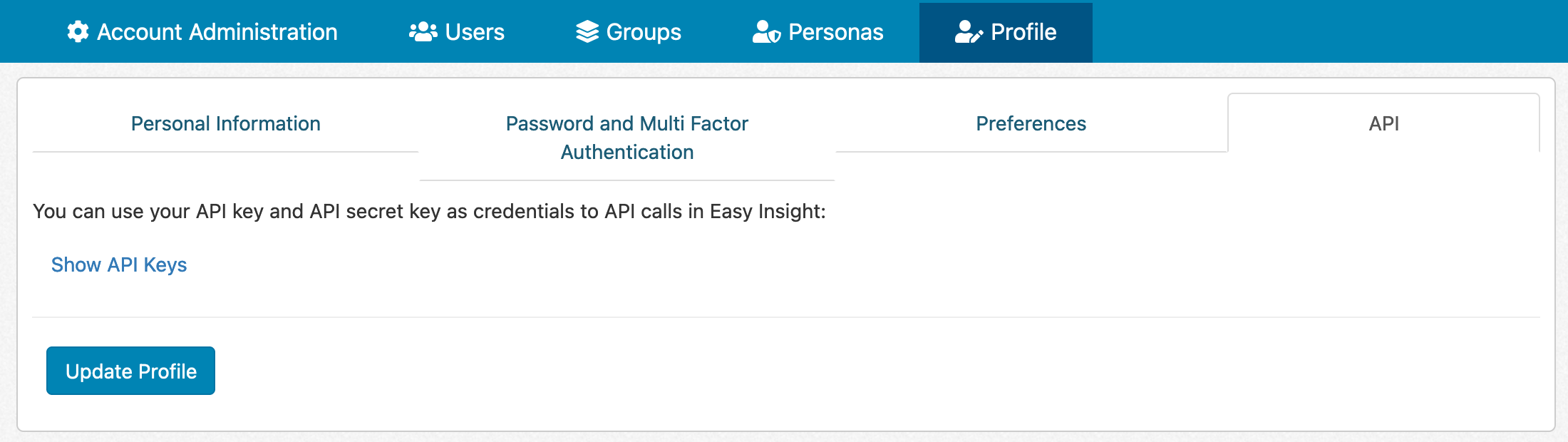Select the people icon next to Users

click(422, 31)
